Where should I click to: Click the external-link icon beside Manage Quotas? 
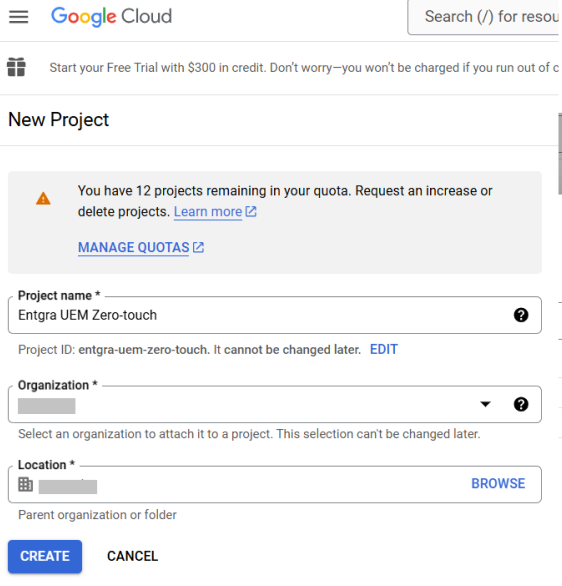pyautogui.click(x=198, y=247)
